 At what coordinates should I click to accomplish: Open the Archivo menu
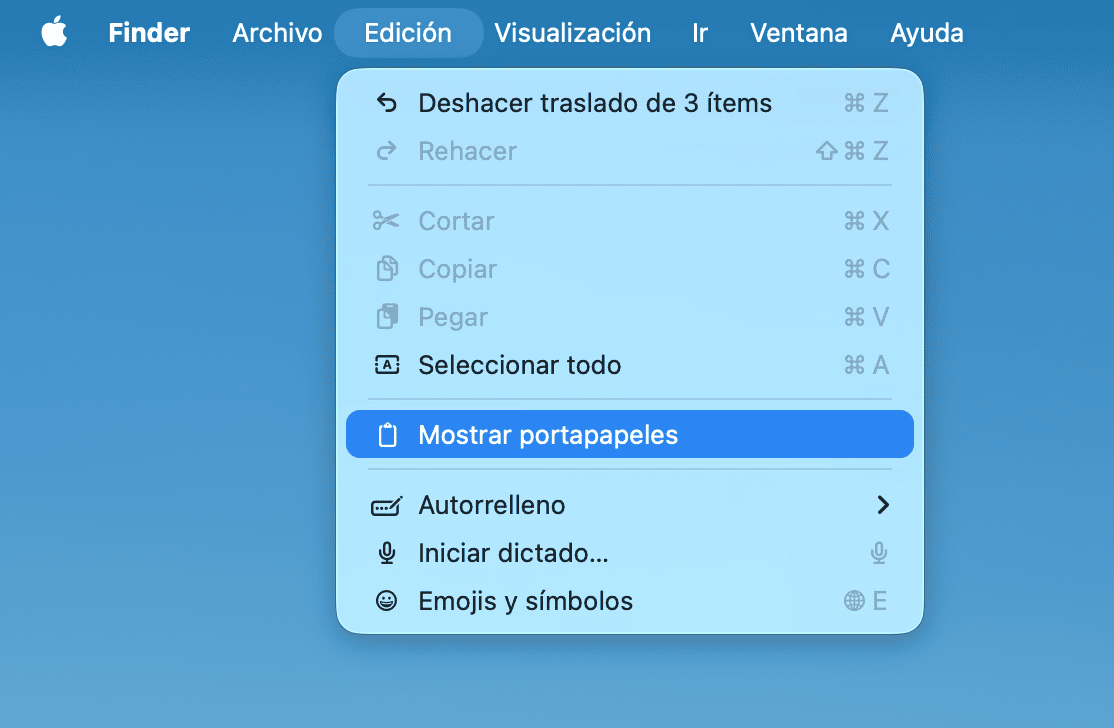(277, 33)
